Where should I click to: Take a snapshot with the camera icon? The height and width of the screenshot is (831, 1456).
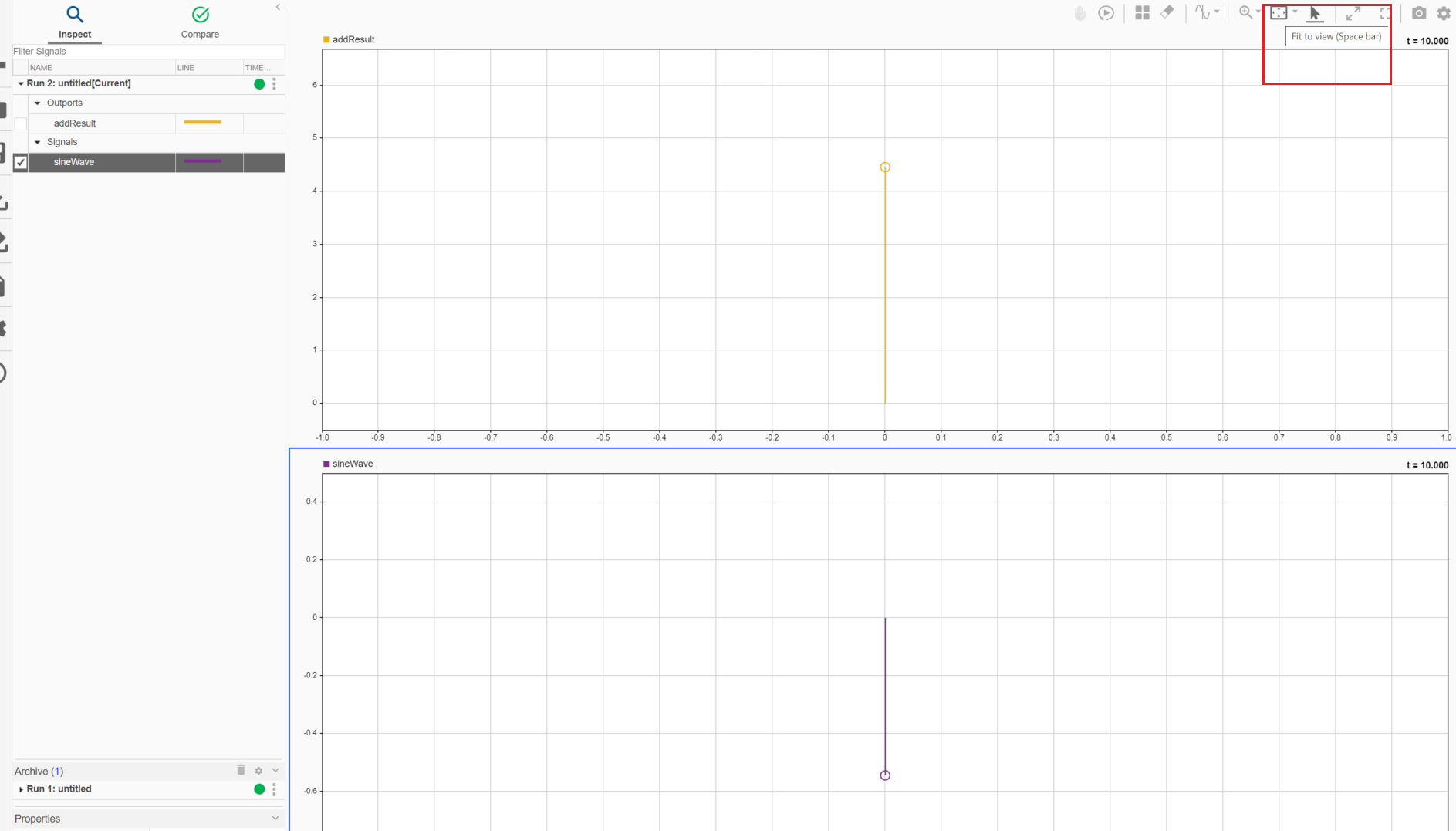(x=1419, y=12)
